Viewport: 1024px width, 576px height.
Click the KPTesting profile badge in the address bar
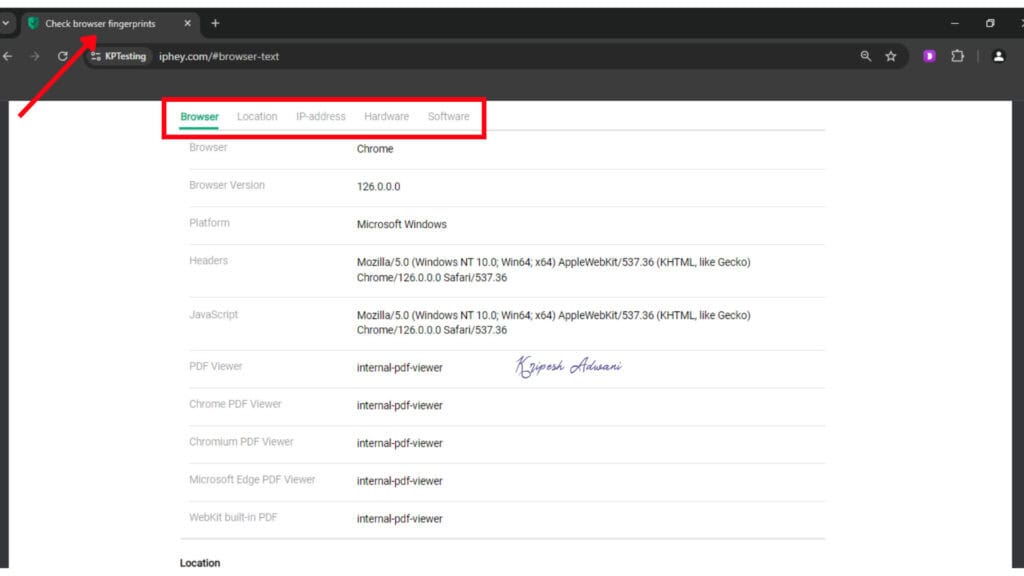(x=118, y=57)
